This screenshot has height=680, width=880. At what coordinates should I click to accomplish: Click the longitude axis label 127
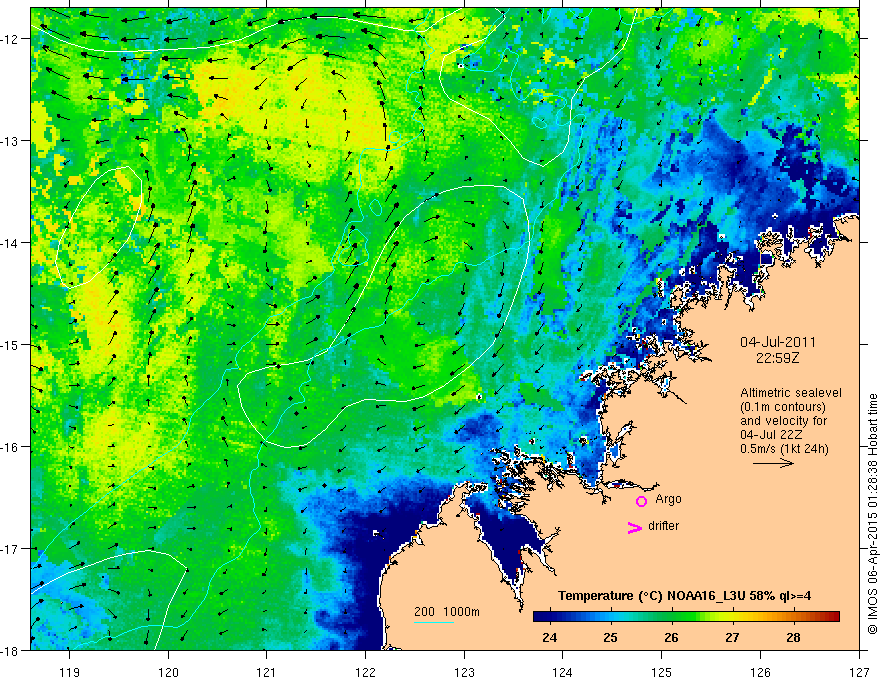(x=859, y=672)
